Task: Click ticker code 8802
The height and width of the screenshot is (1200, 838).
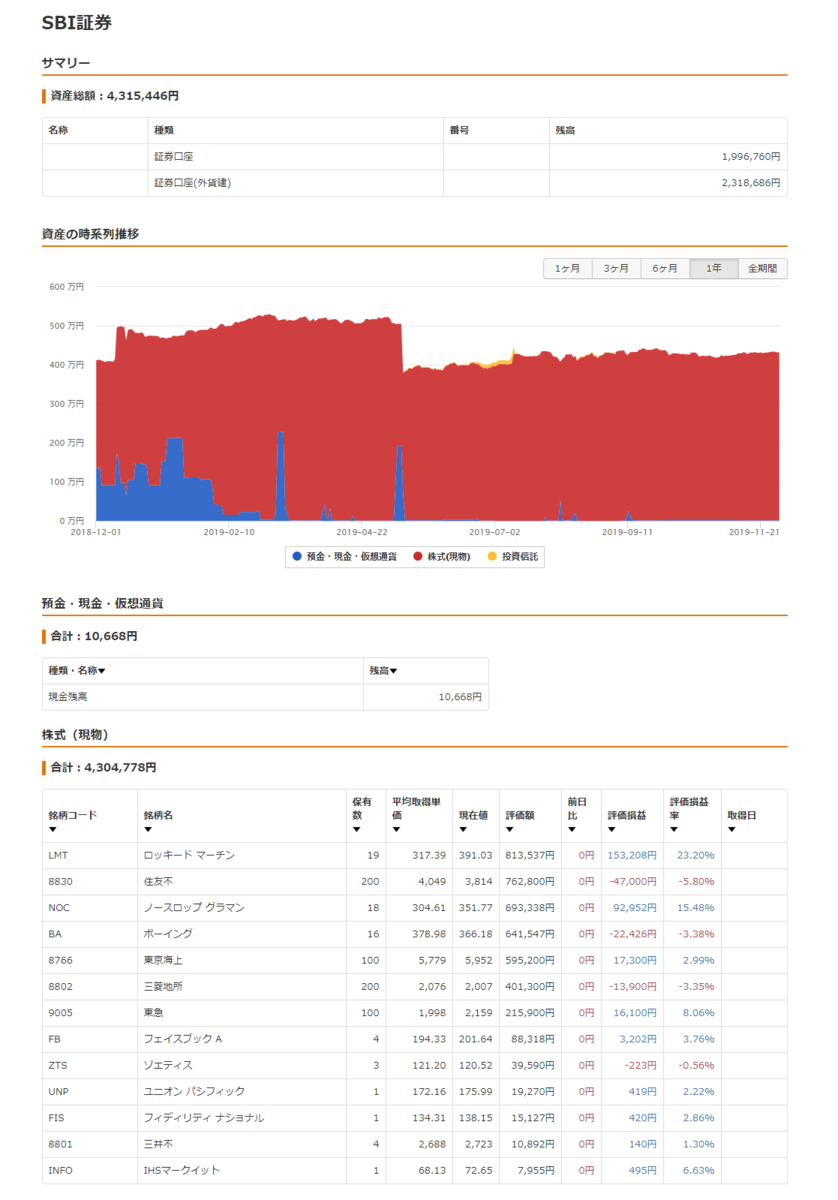Action: pos(60,986)
